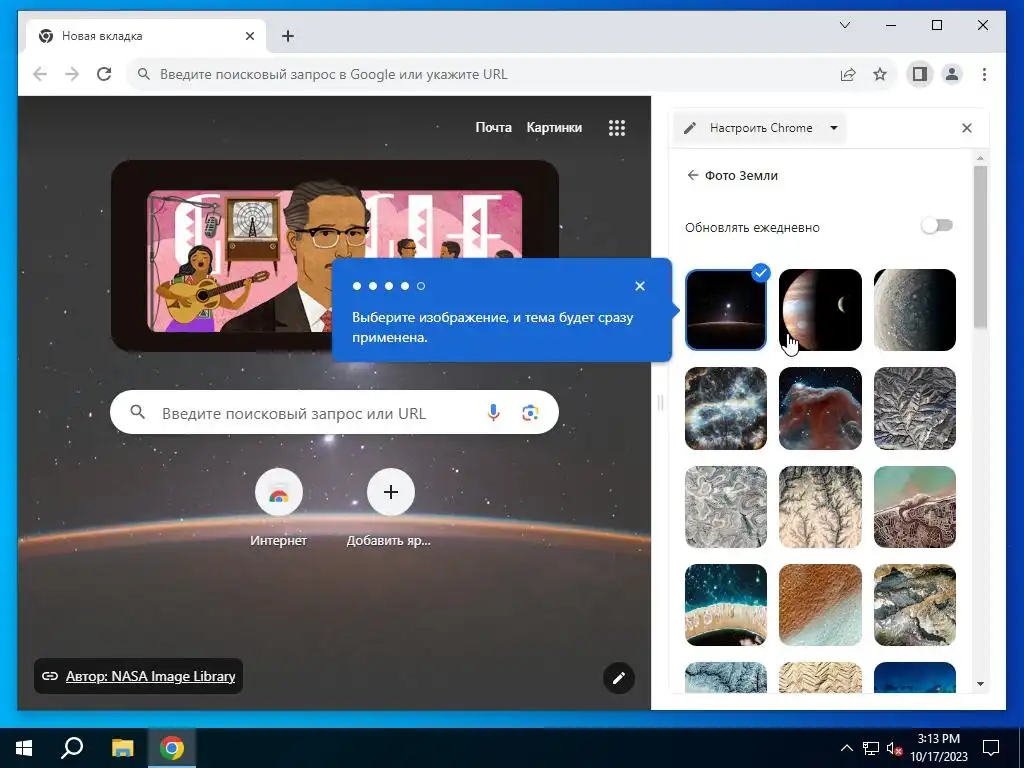This screenshot has height=768, width=1024.
Task: Select the blue nebula thumbnail
Action: 726,408
